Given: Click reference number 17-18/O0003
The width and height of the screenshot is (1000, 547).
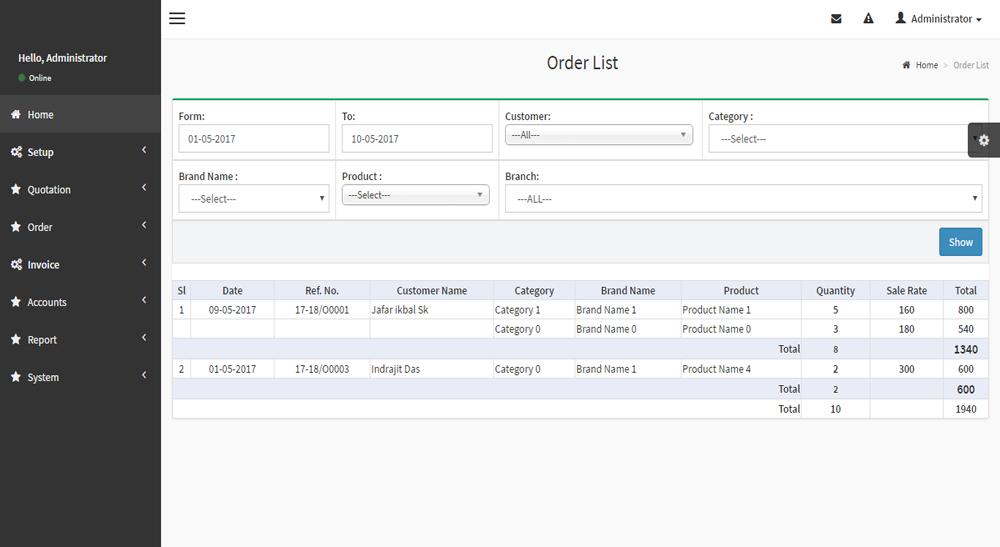Looking at the screenshot, I should [322, 369].
